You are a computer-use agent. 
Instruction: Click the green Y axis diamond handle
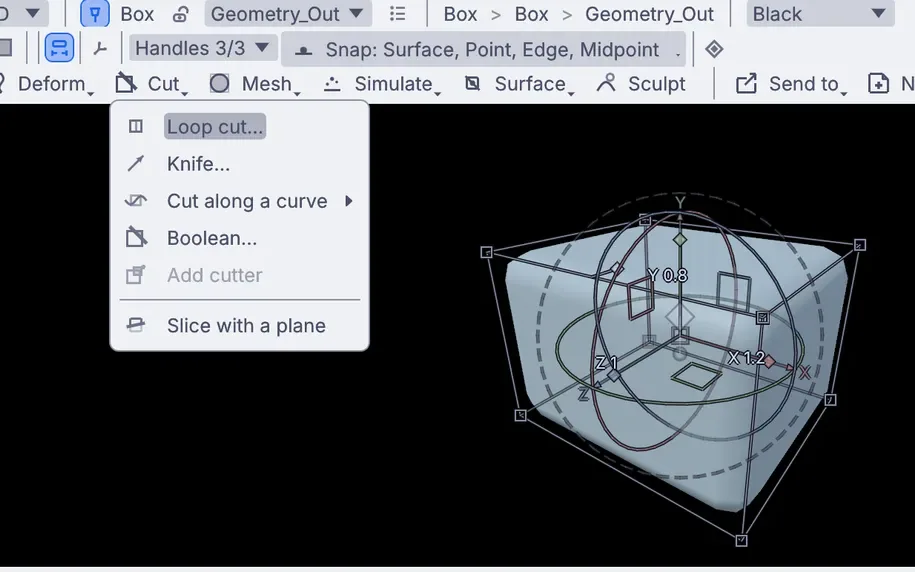(680, 239)
